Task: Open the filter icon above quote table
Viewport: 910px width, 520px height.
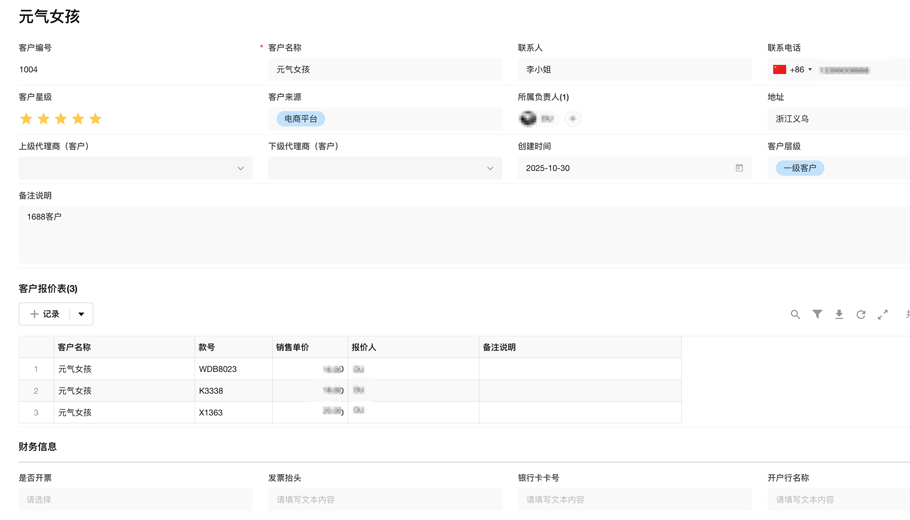Action: click(817, 314)
